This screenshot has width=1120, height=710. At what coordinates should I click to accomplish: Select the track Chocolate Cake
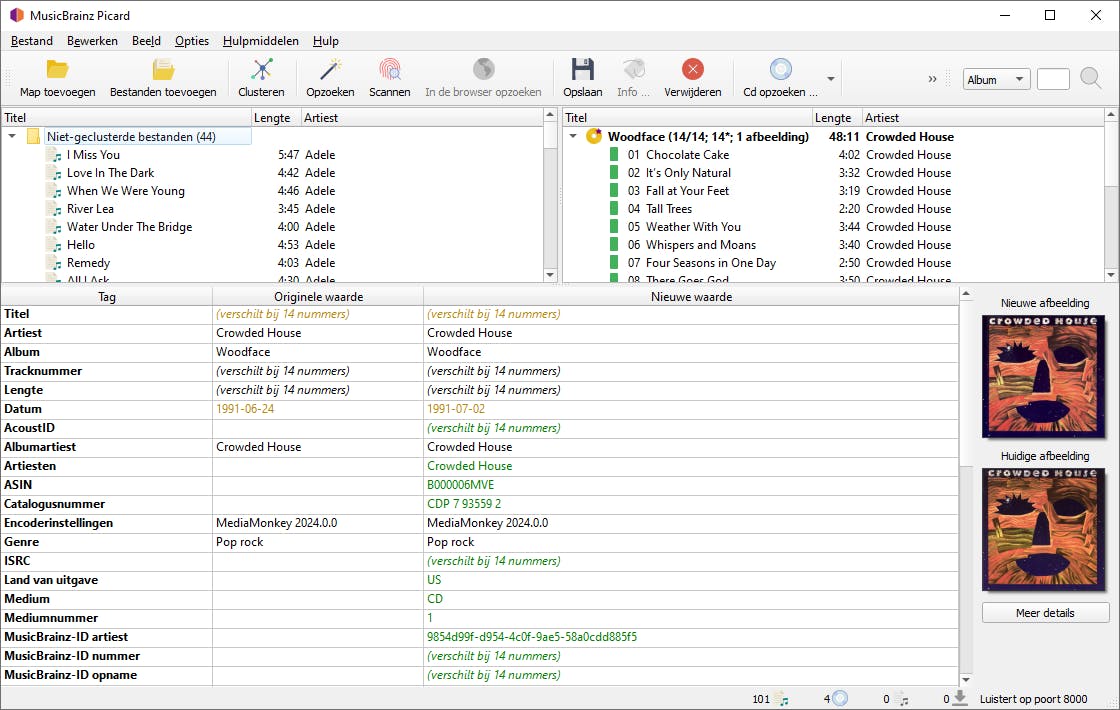687,155
